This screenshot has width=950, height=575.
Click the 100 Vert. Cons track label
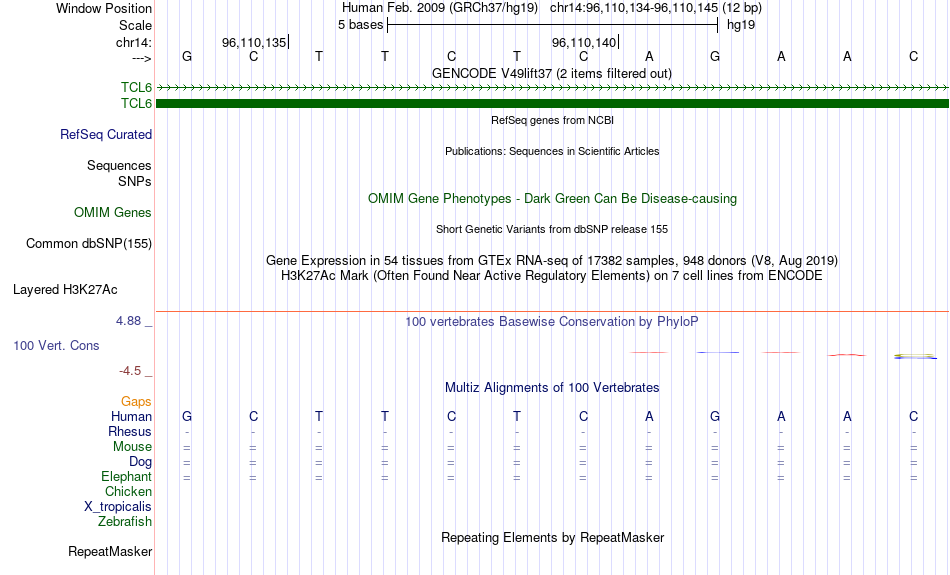pyautogui.click(x=56, y=345)
